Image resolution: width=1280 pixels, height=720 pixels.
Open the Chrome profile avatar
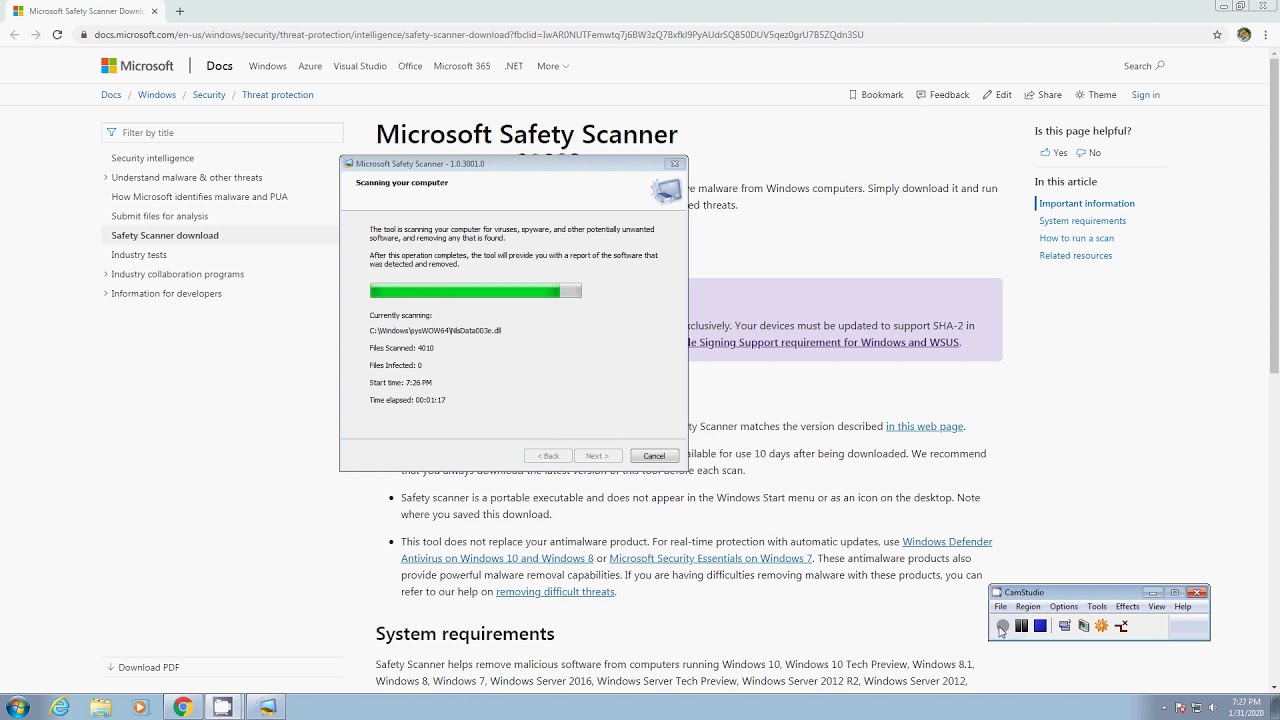pos(1244,34)
